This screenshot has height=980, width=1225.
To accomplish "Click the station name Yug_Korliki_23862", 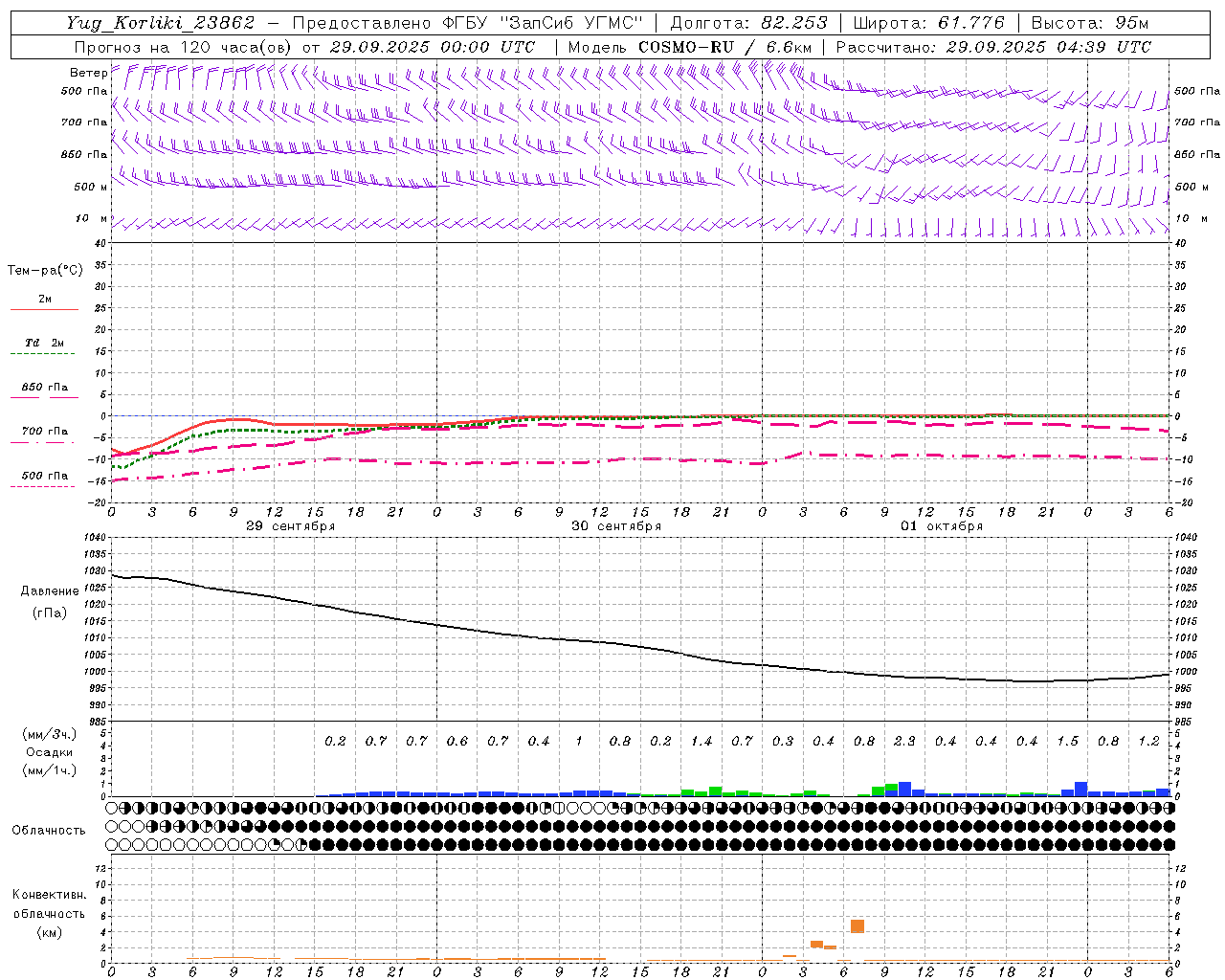I will (160, 23).
